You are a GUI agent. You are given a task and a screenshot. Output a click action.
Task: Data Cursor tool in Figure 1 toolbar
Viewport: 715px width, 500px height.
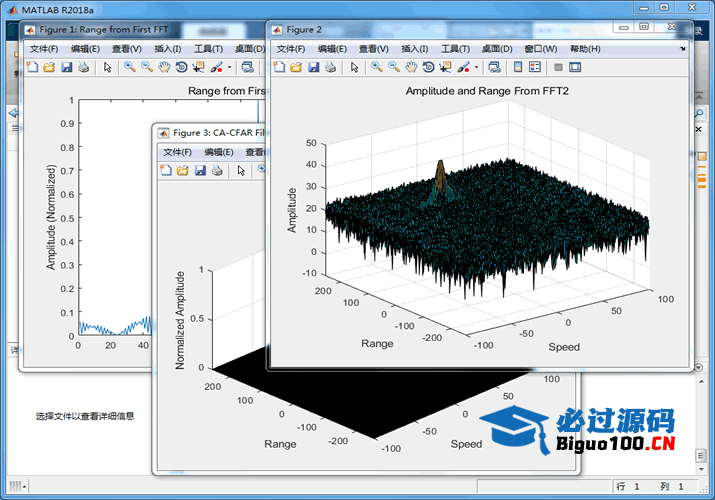click(198, 67)
